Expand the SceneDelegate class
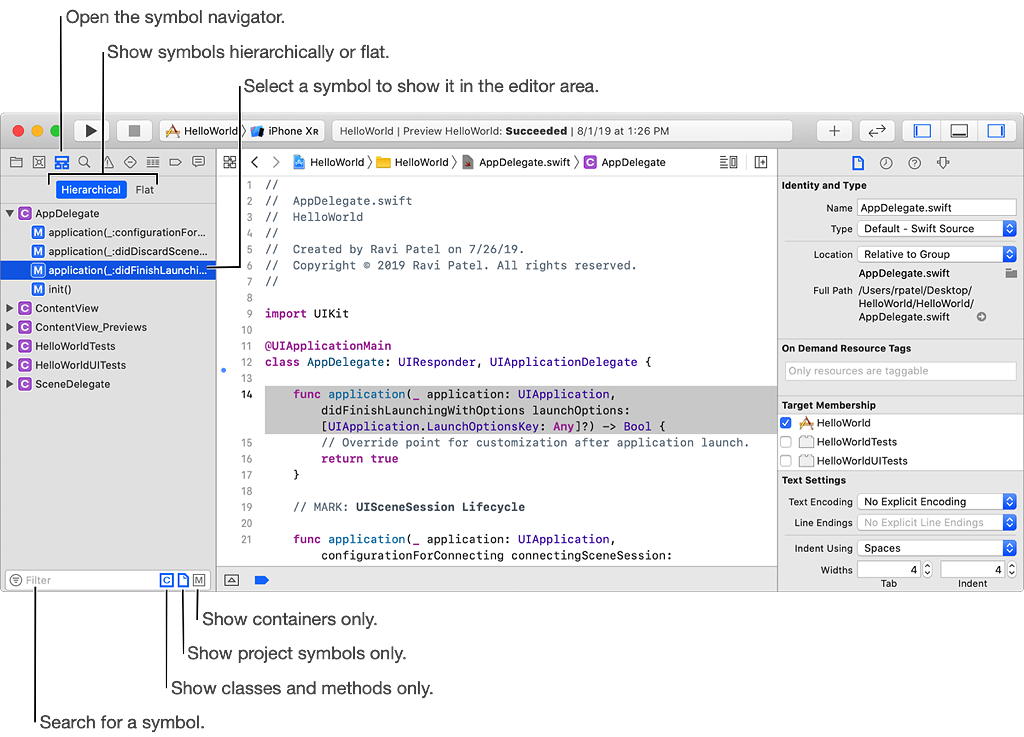The image size is (1024, 737). tap(10, 384)
